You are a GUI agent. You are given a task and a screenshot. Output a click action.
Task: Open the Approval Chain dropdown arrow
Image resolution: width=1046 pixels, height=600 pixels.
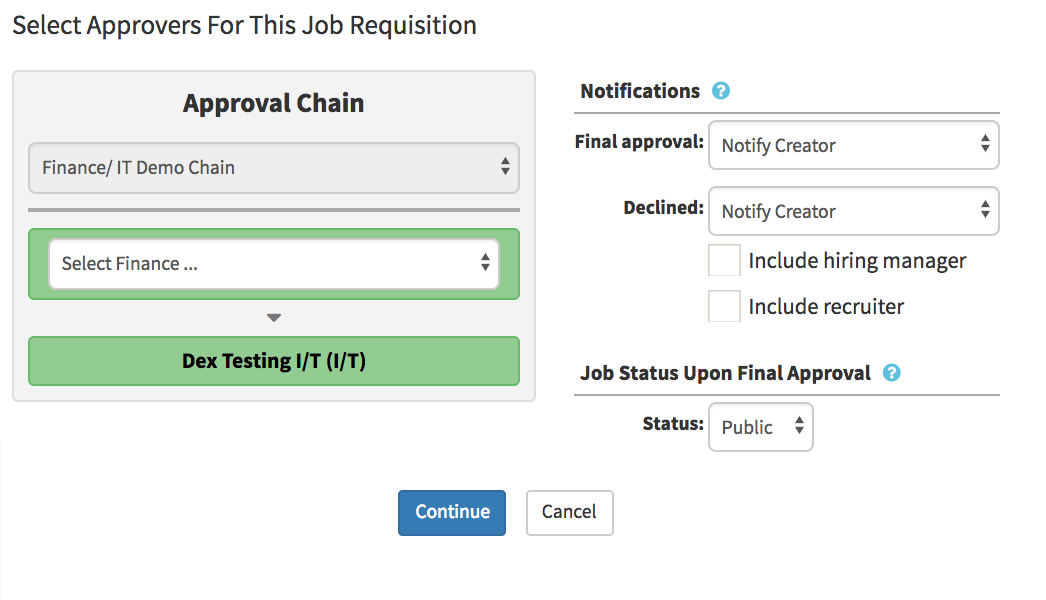505,168
